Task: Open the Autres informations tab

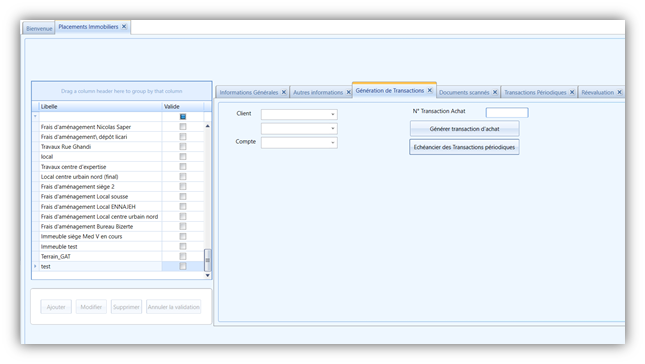Action: point(318,93)
